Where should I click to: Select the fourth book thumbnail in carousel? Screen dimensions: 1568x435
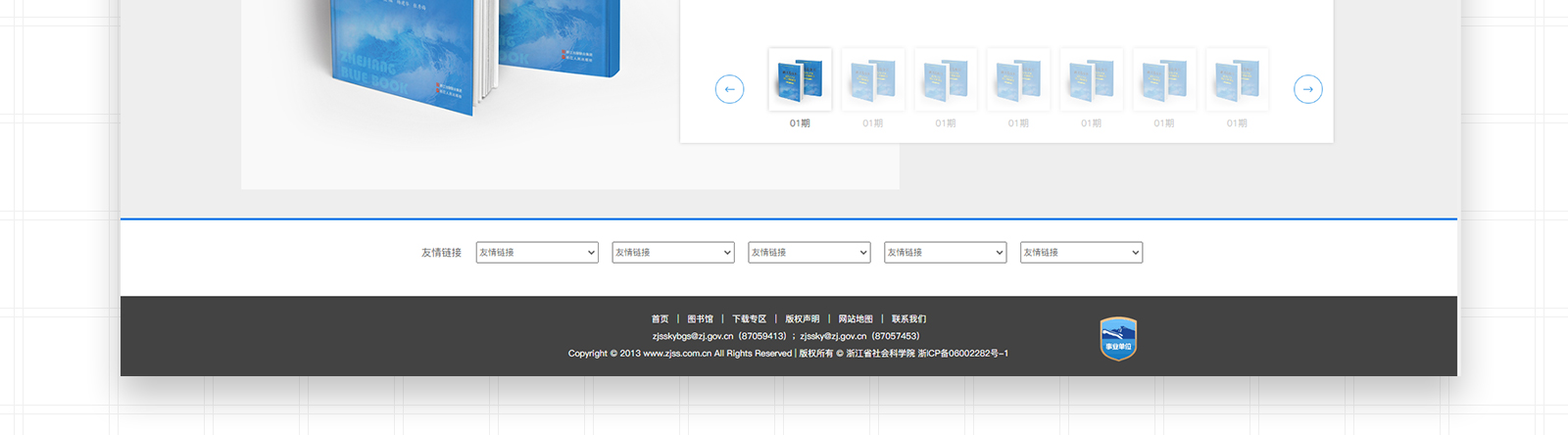pyautogui.click(x=1018, y=79)
